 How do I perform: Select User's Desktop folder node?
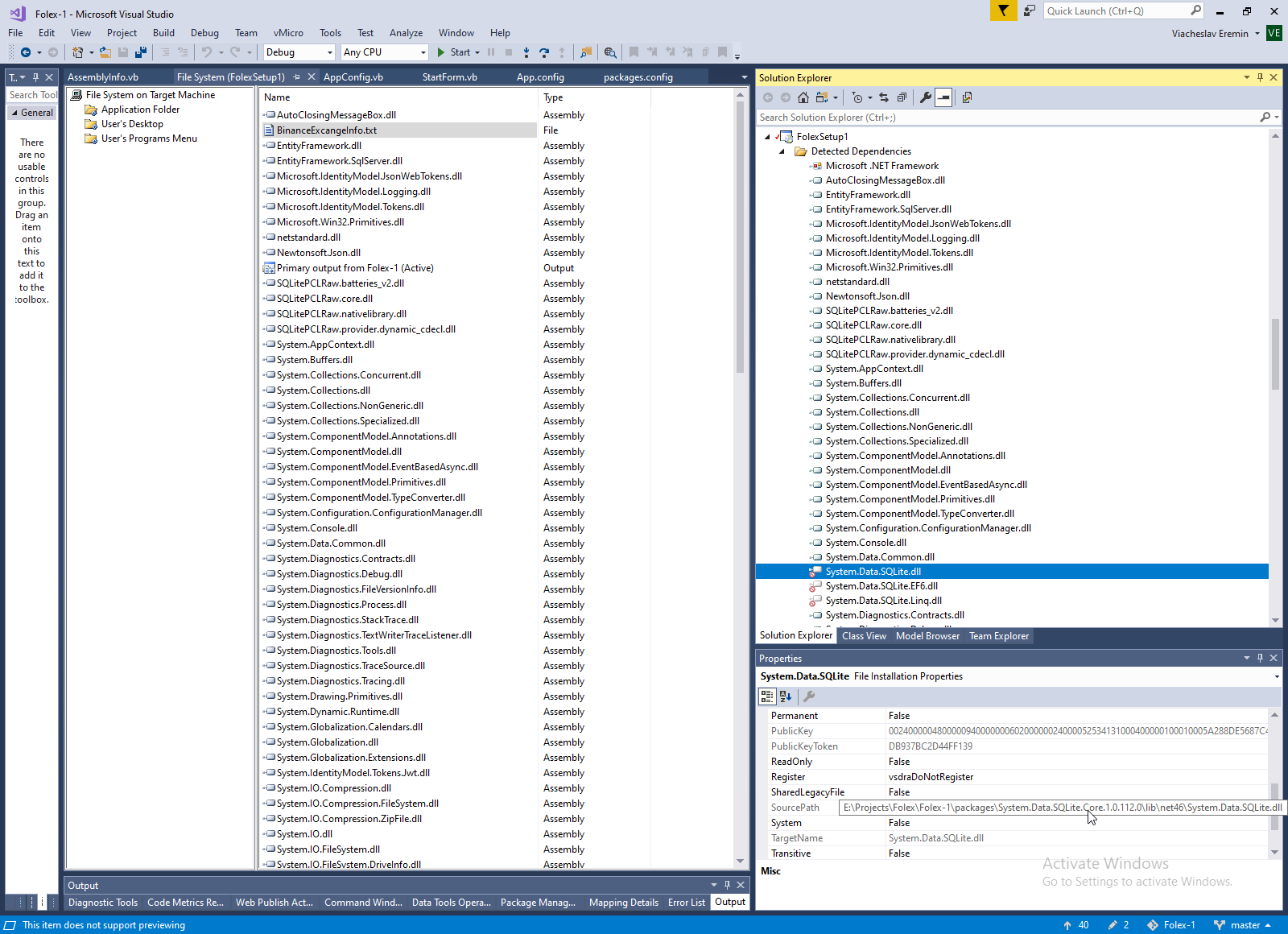coord(132,124)
